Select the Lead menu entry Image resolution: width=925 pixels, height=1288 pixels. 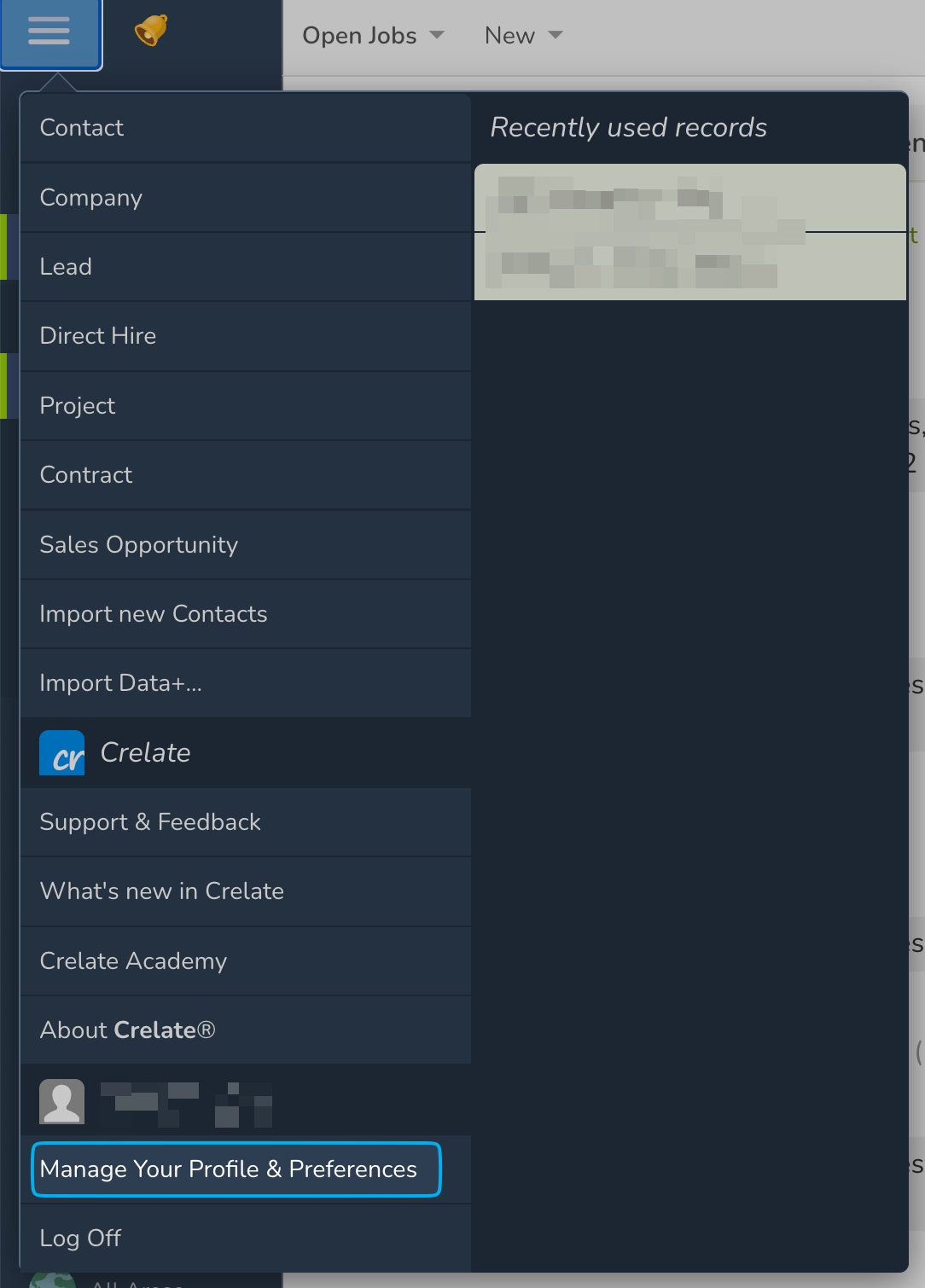[66, 267]
